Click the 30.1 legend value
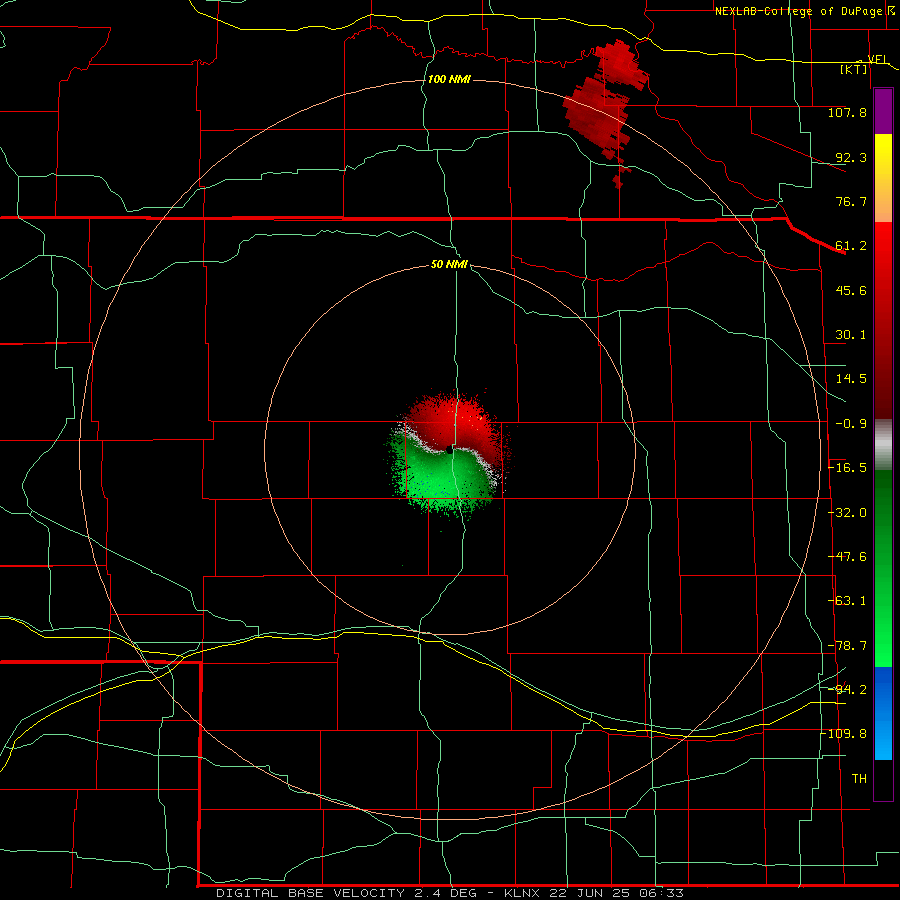The width and height of the screenshot is (900, 900). point(851,335)
